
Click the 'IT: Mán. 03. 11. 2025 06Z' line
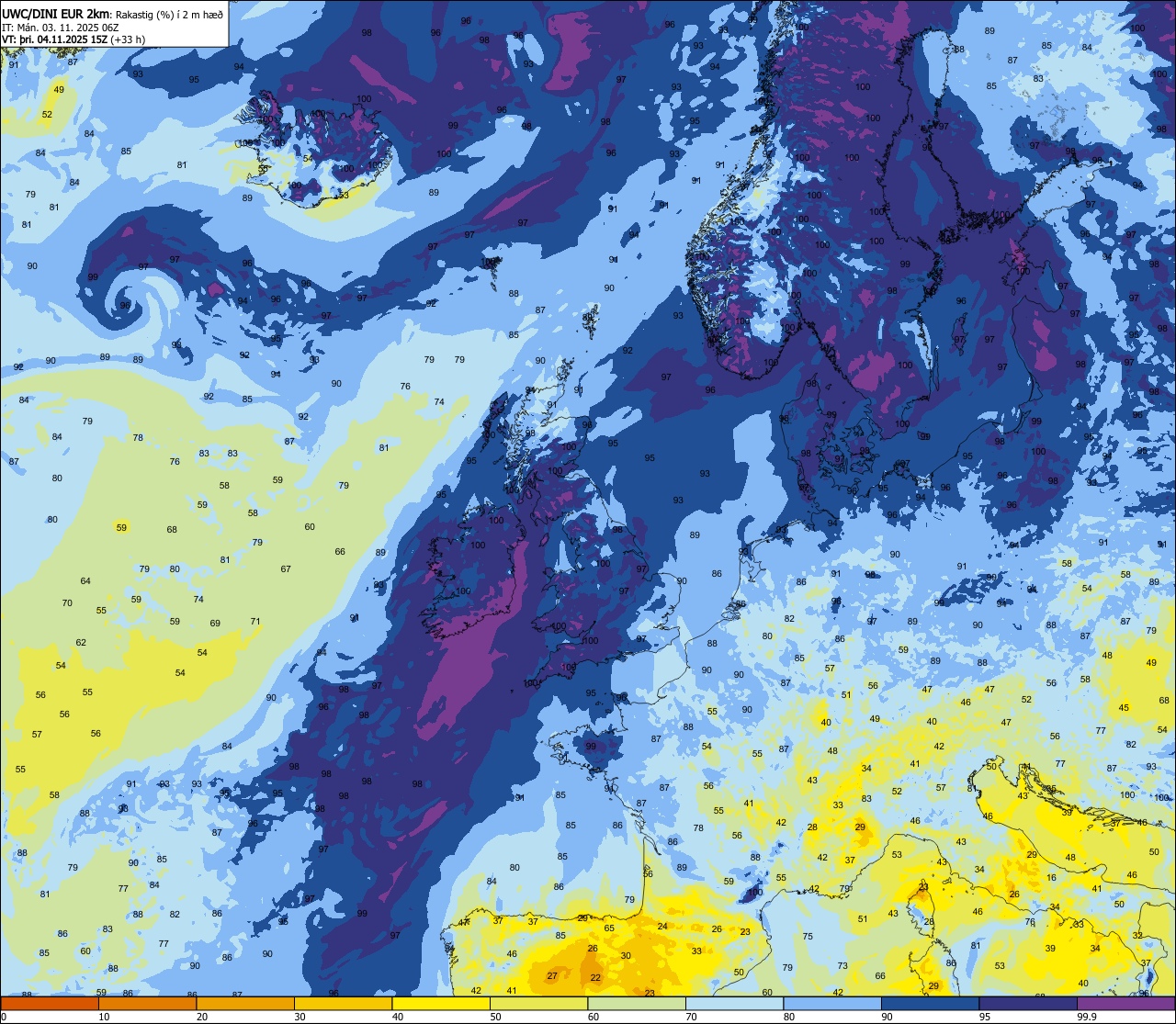(x=60, y=27)
